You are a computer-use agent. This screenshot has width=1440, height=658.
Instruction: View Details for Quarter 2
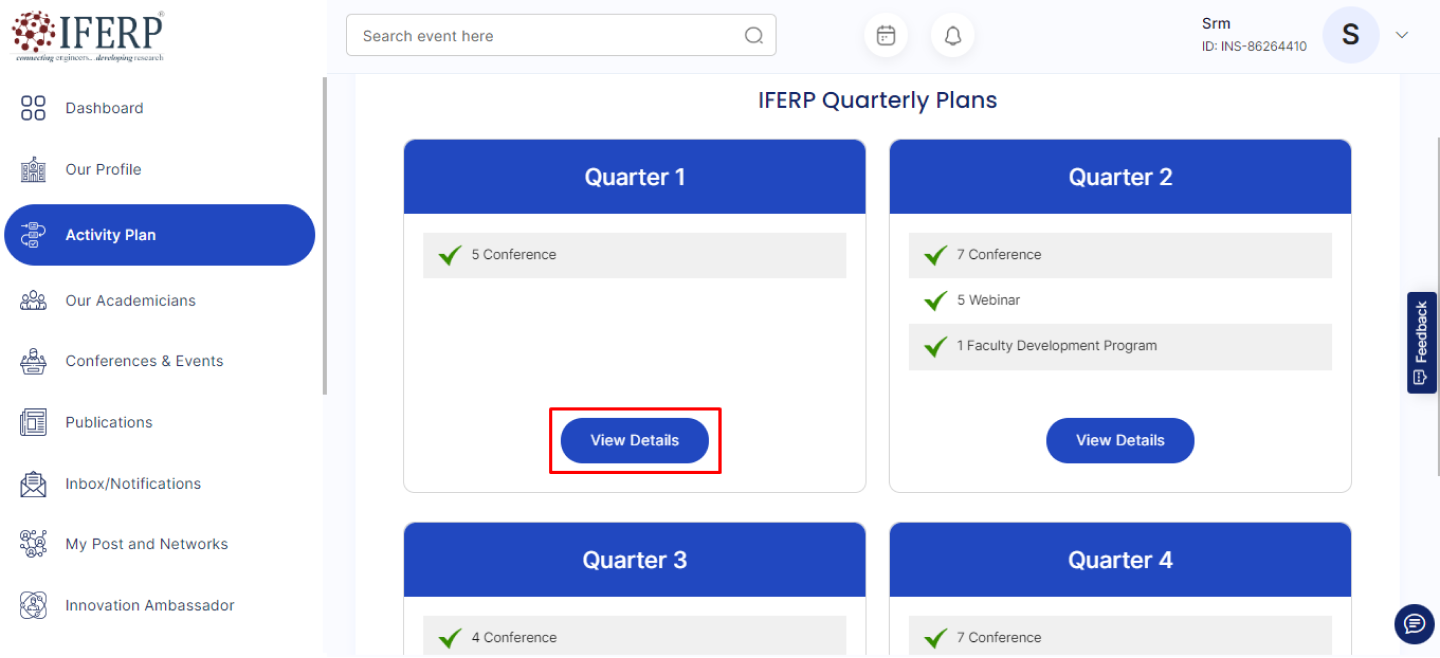coord(1120,440)
